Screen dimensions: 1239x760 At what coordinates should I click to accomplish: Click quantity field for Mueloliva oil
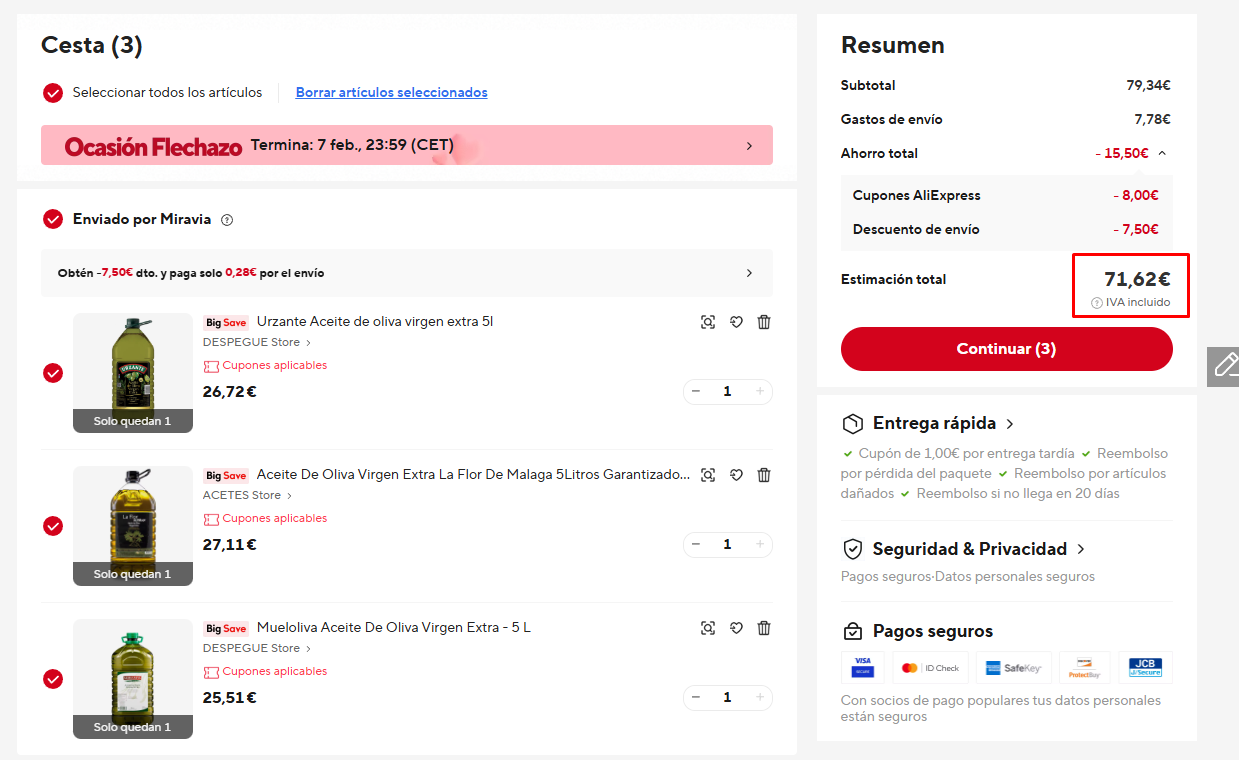point(727,698)
